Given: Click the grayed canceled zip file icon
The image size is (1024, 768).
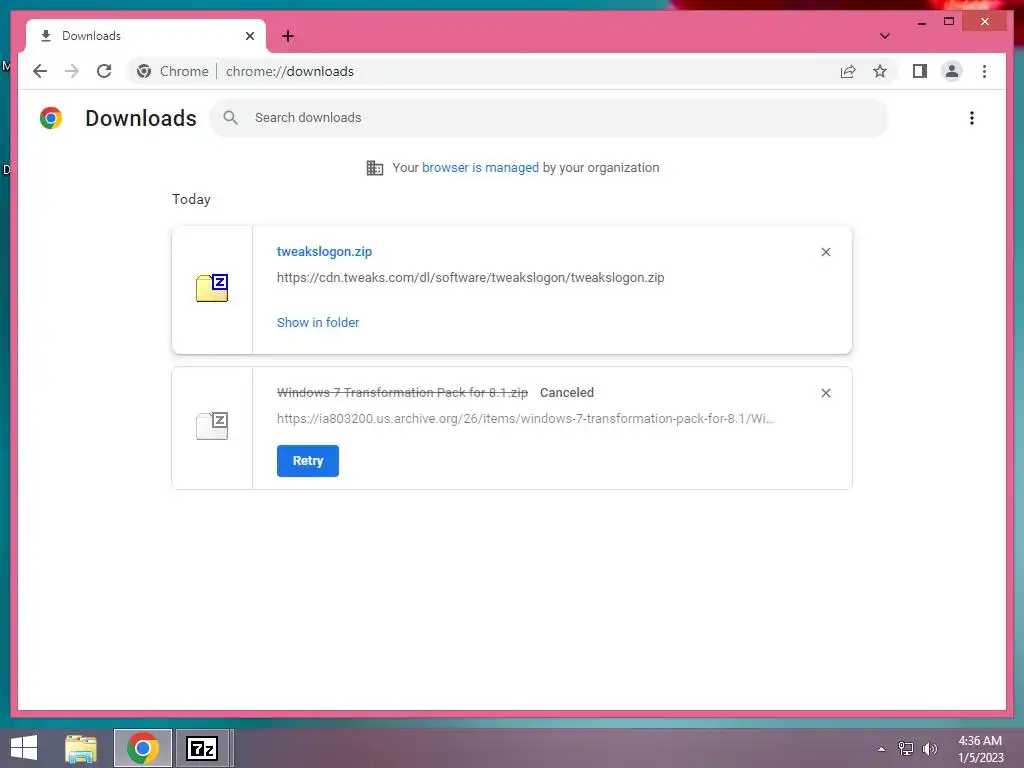Looking at the screenshot, I should click(x=212, y=426).
